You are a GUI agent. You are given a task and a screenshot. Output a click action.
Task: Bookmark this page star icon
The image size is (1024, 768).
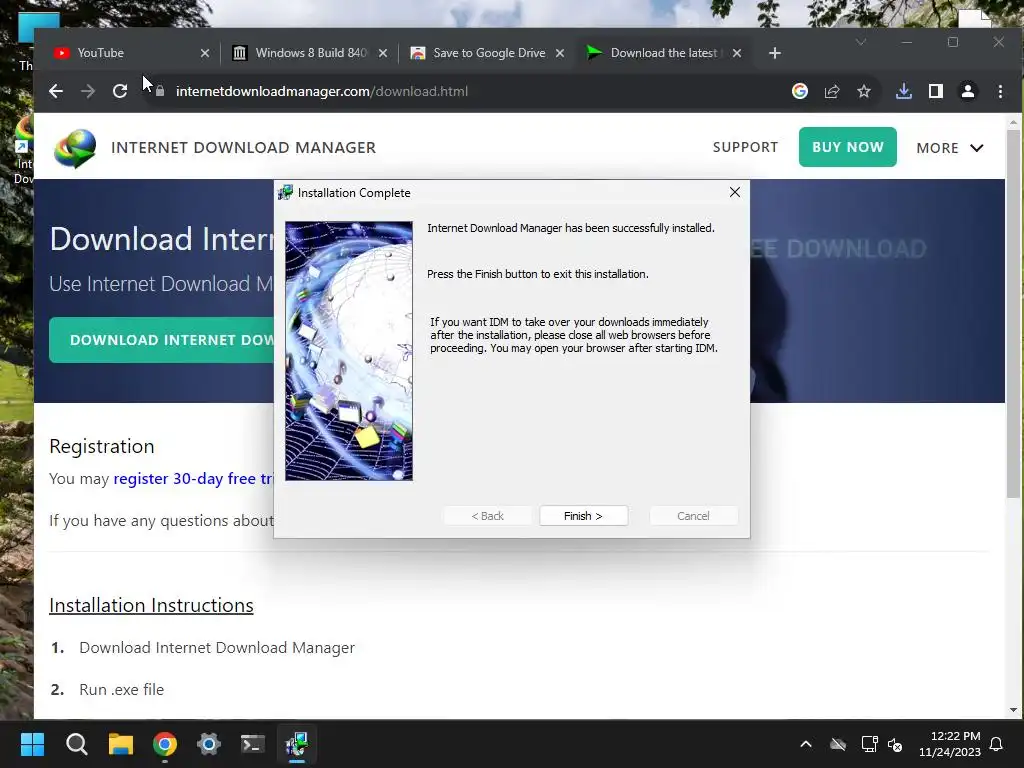coord(864,91)
